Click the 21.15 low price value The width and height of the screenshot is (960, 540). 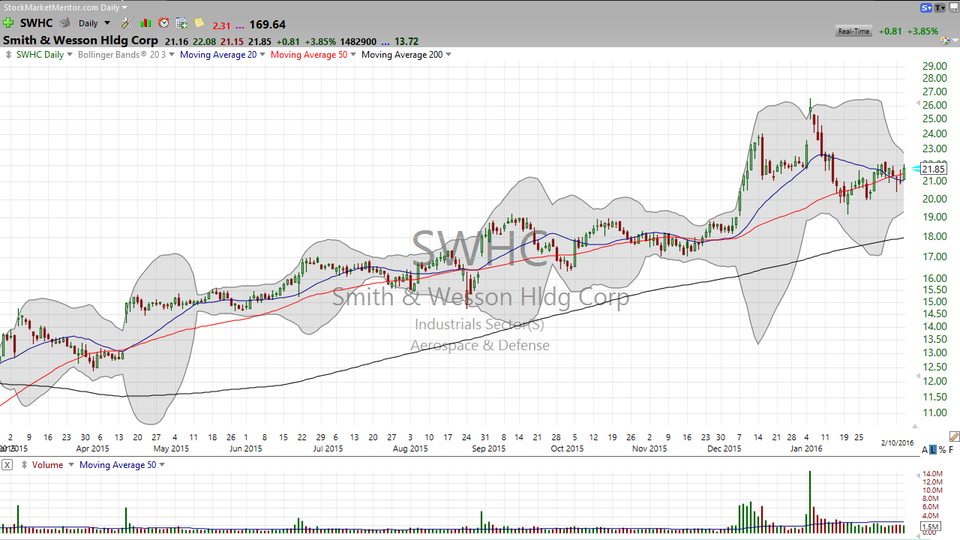pos(232,42)
